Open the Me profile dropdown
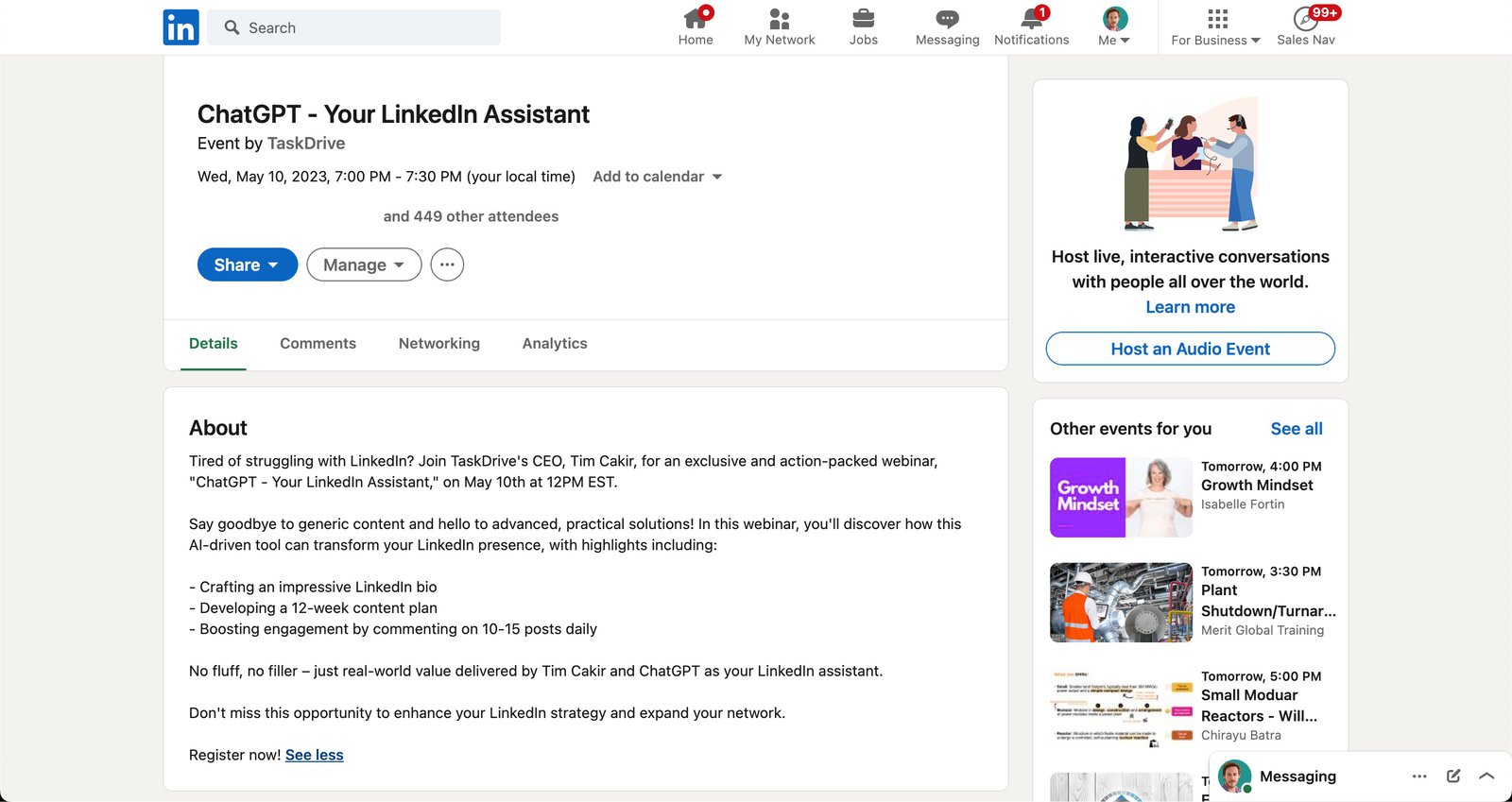The height and width of the screenshot is (802, 1512). pyautogui.click(x=1114, y=26)
